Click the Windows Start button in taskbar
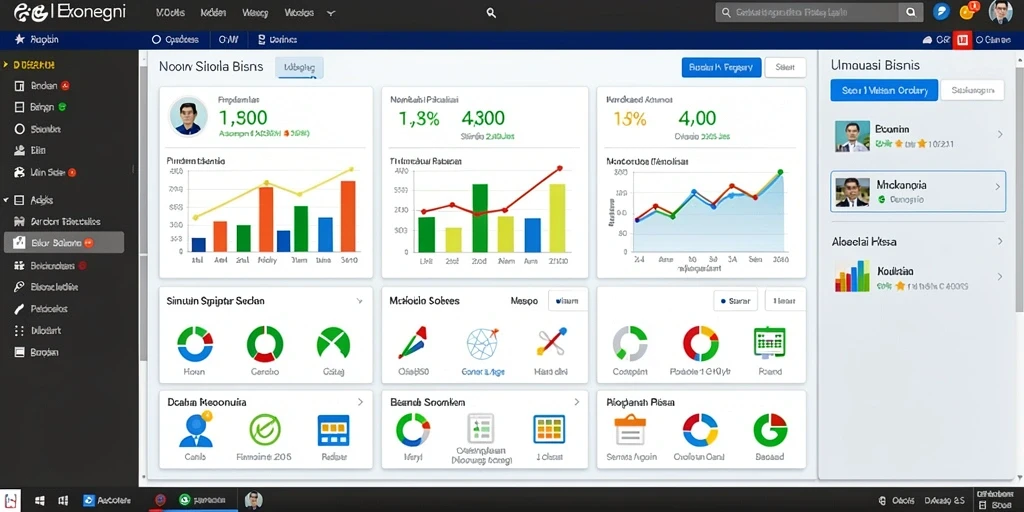Viewport: 1024px width, 512px height. pos(40,501)
